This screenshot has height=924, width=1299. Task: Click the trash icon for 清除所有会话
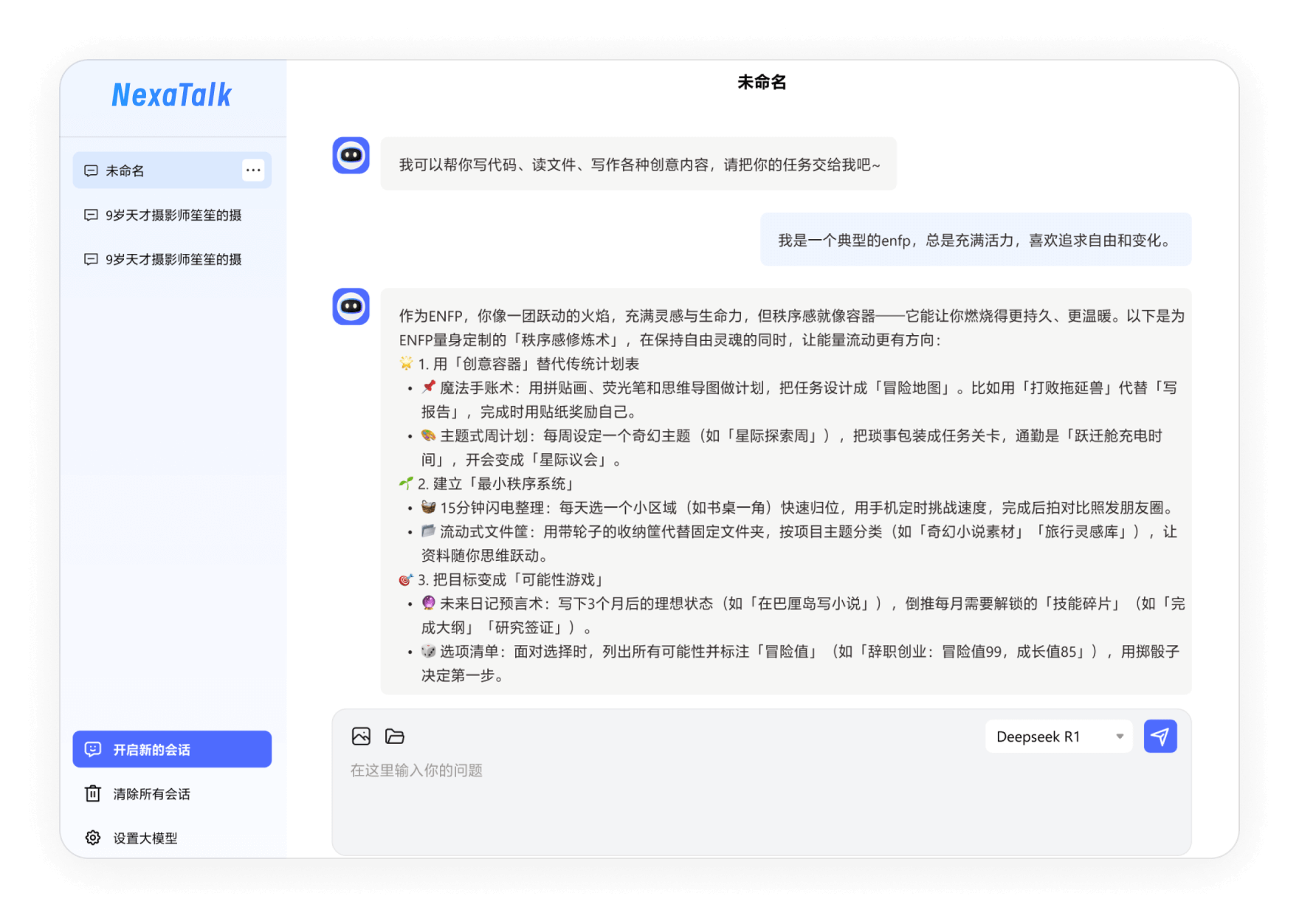click(x=93, y=793)
